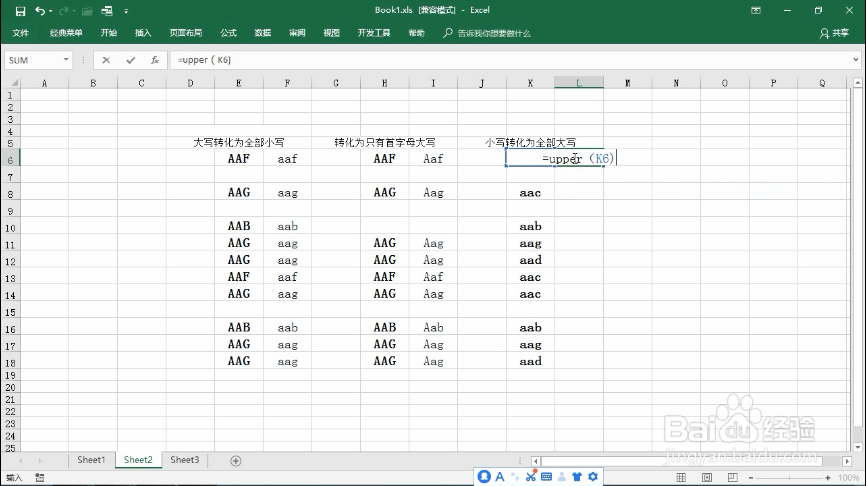Image resolution: width=866 pixels, height=486 pixels.
Task: Click header text 小写转化为全部大写
Action: [530, 142]
